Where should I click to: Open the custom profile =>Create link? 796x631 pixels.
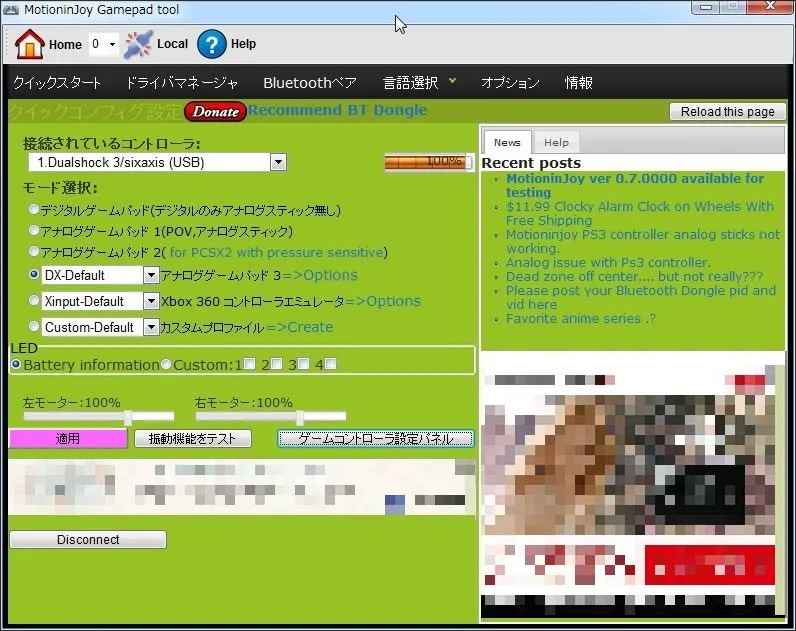(x=300, y=327)
